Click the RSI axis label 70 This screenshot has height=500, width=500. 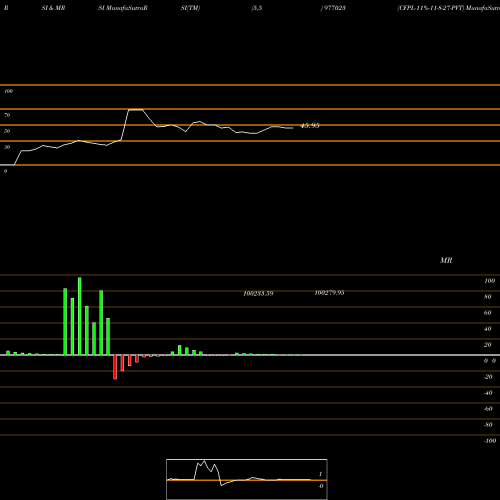coord(7,115)
